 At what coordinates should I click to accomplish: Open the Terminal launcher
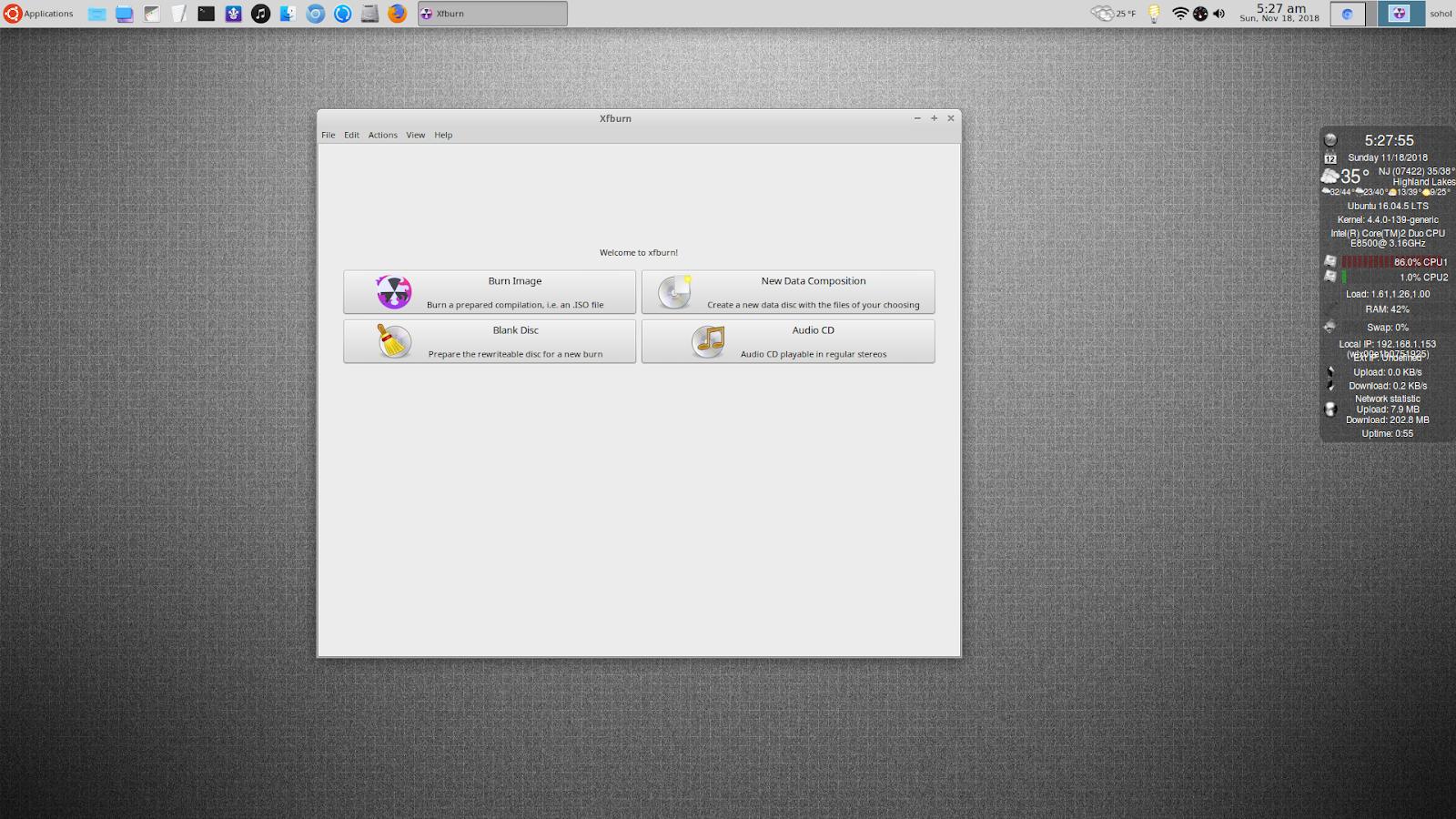[207, 14]
